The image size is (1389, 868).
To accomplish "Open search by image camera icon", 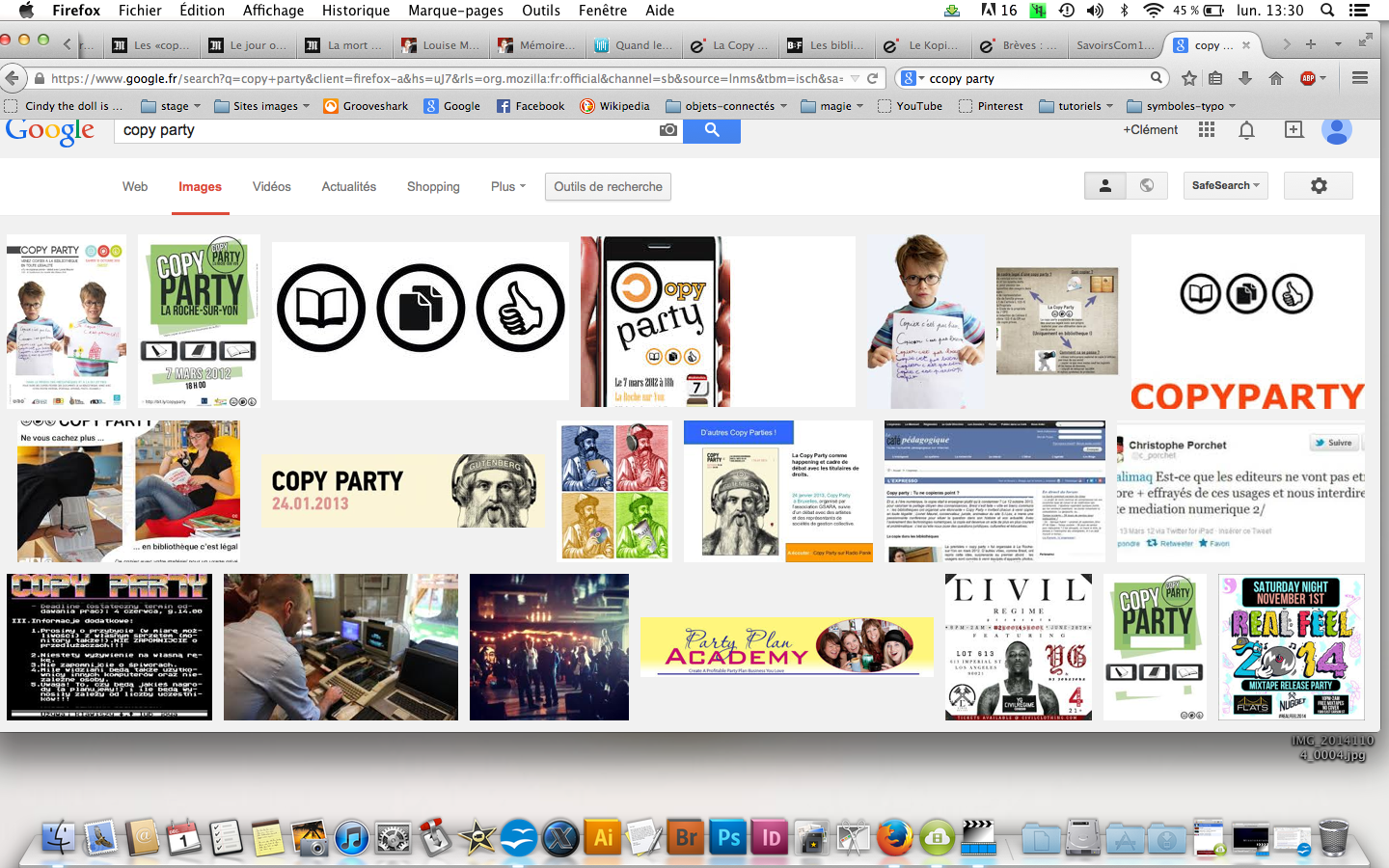I will [667, 129].
